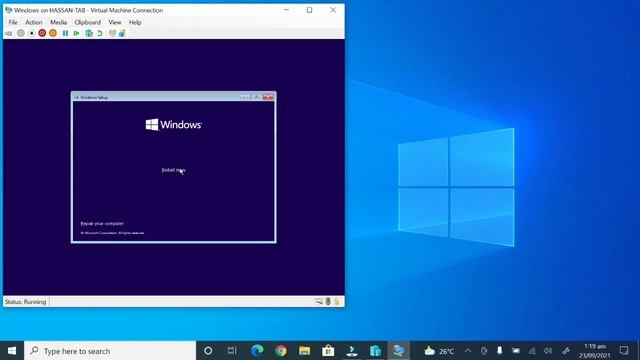Image resolution: width=640 pixels, height=360 pixels.
Task: Click the microphone icon in VM status bar
Action: [x=328, y=302]
